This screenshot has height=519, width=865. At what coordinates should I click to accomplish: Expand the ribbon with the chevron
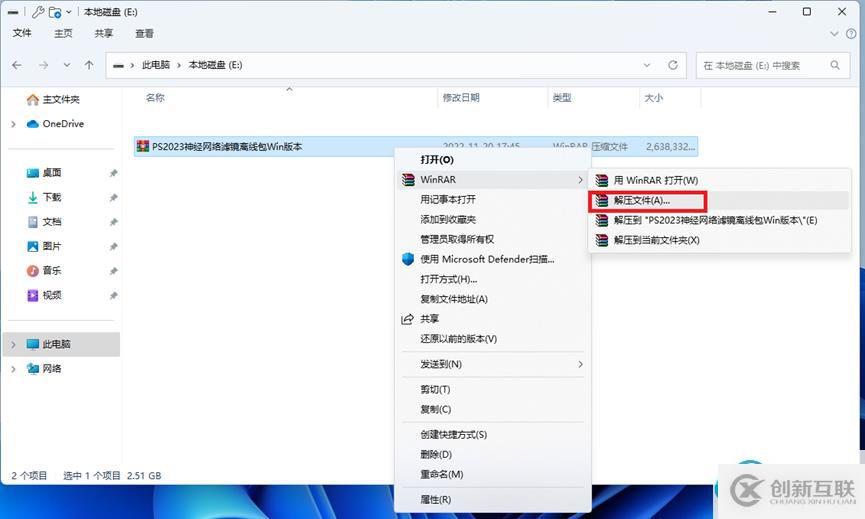(834, 34)
